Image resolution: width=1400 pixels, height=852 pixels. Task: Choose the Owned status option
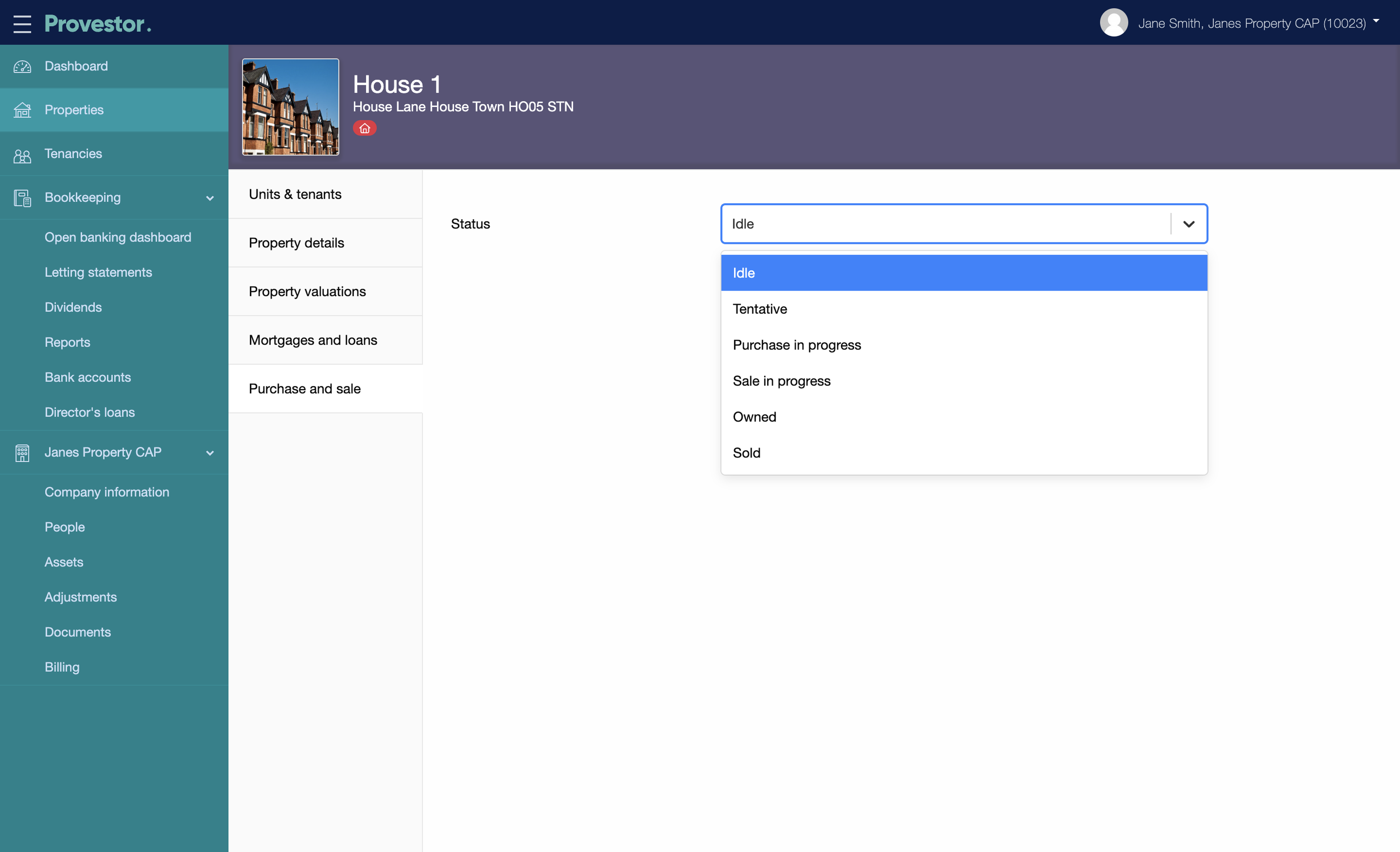(x=754, y=417)
